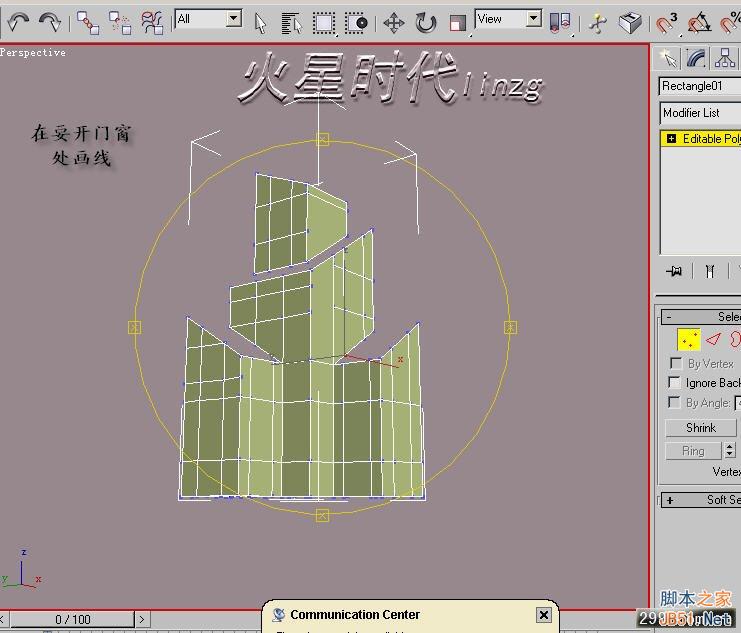Switch to the Create panel tab

[668, 58]
